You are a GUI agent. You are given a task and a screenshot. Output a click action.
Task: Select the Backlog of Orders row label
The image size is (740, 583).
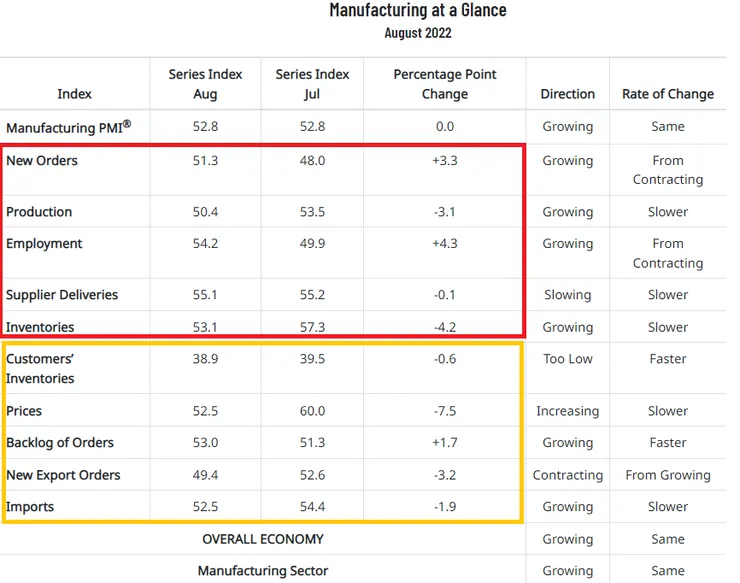60,443
